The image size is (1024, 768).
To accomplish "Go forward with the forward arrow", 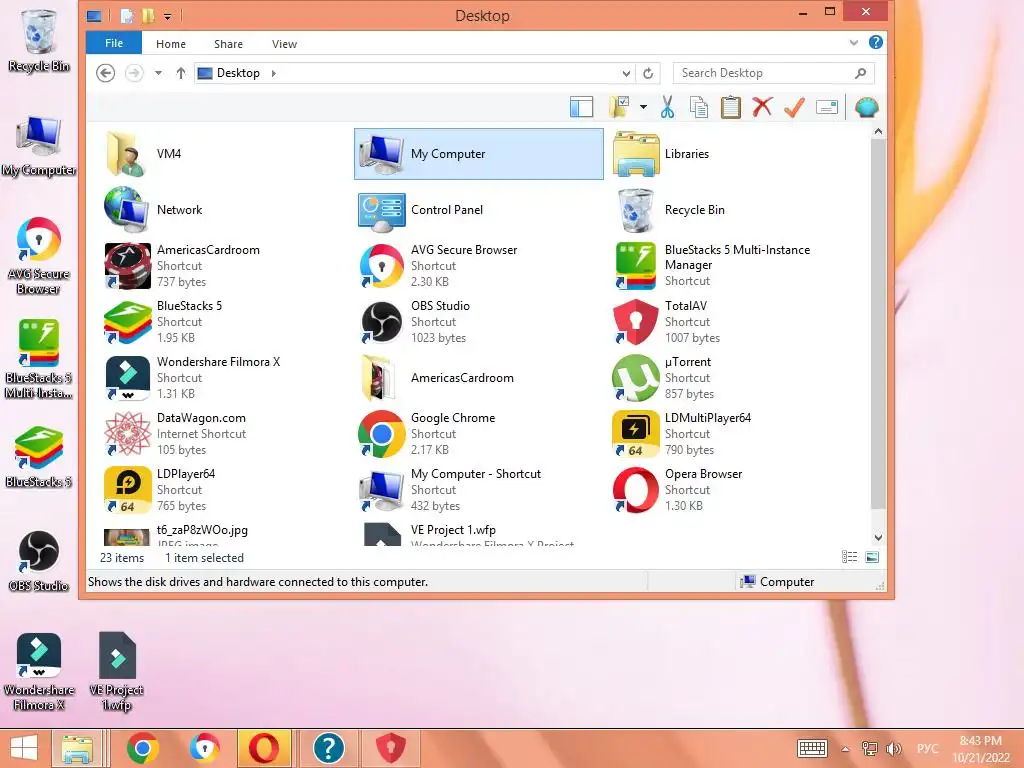I will (134, 72).
